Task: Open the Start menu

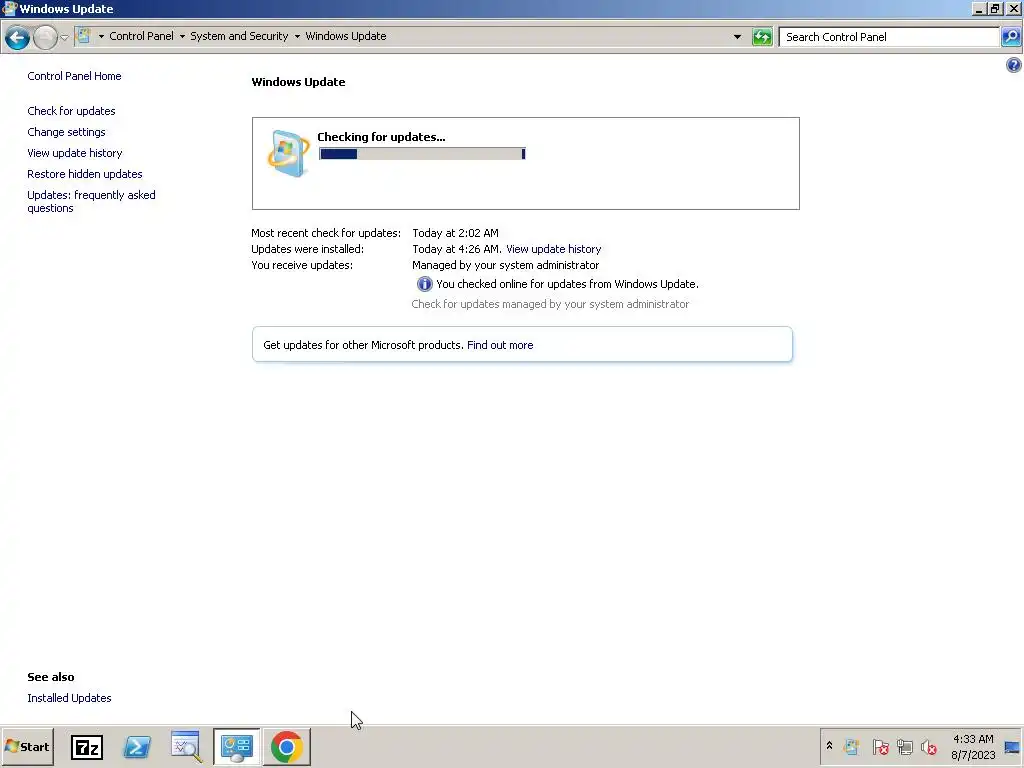Action: [27, 746]
